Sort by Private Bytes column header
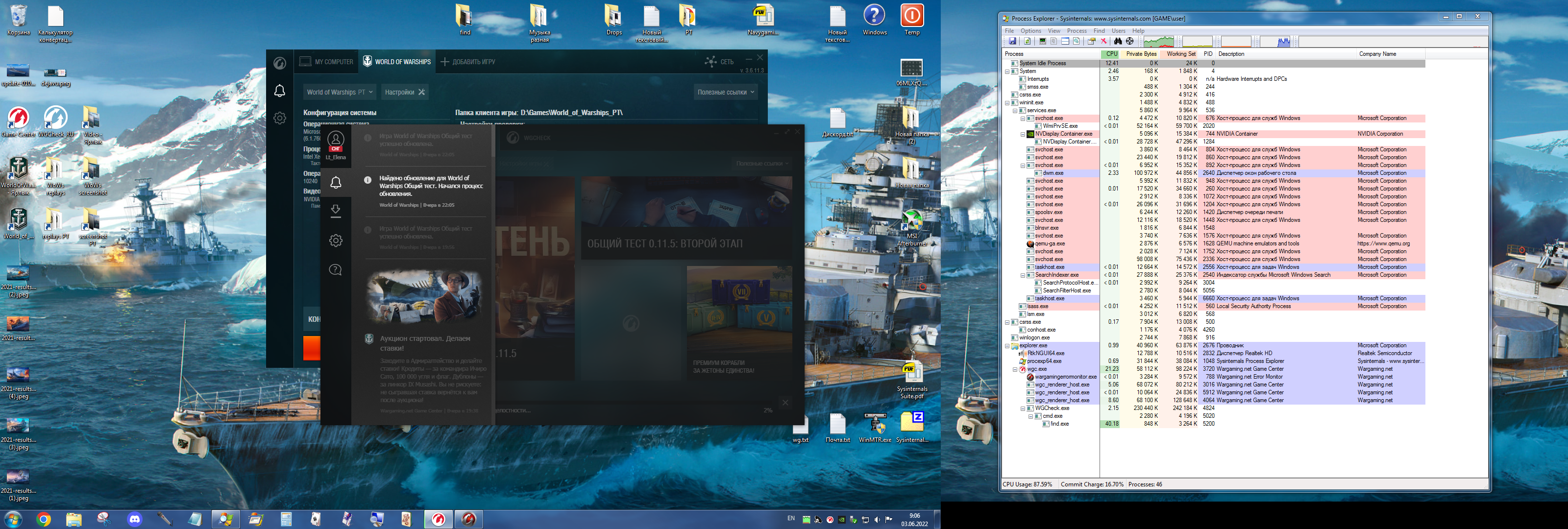Screen dimensions: 1568x529 point(1140,54)
